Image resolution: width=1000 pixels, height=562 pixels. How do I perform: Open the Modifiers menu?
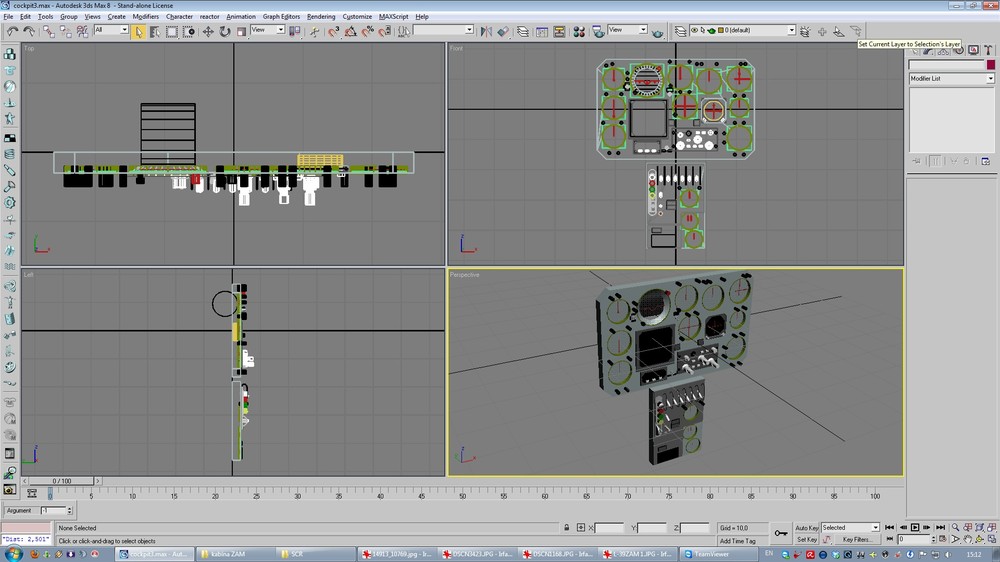(146, 17)
